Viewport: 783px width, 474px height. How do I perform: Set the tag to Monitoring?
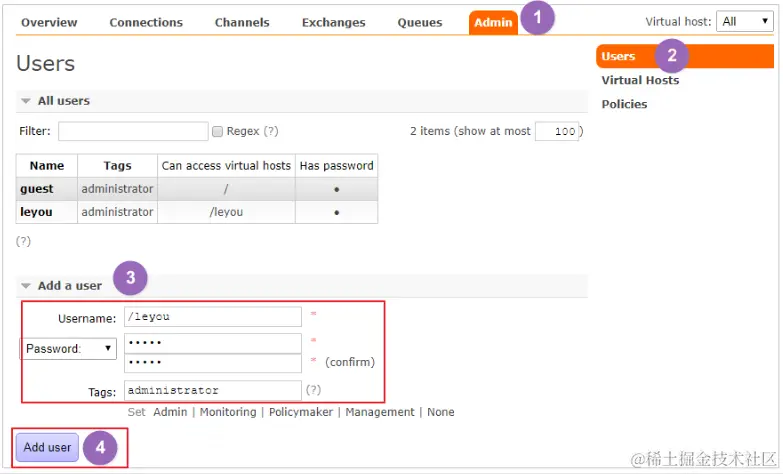tap(228, 412)
